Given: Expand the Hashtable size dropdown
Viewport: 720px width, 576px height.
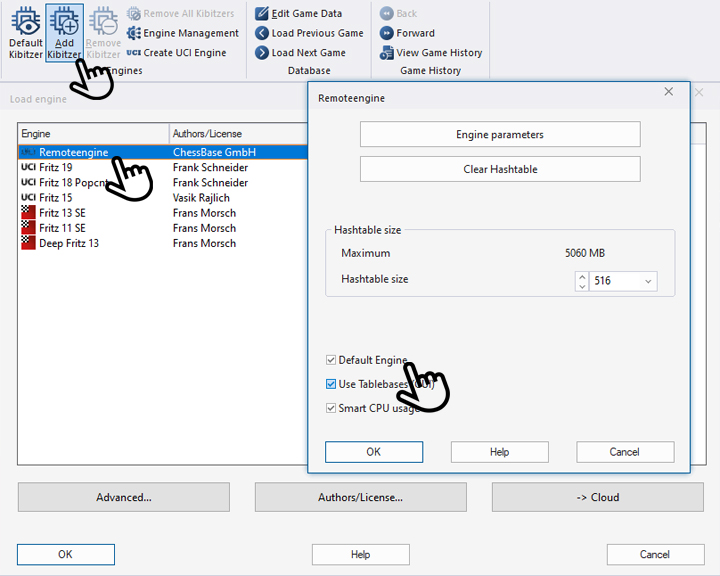Looking at the screenshot, I should tap(648, 281).
